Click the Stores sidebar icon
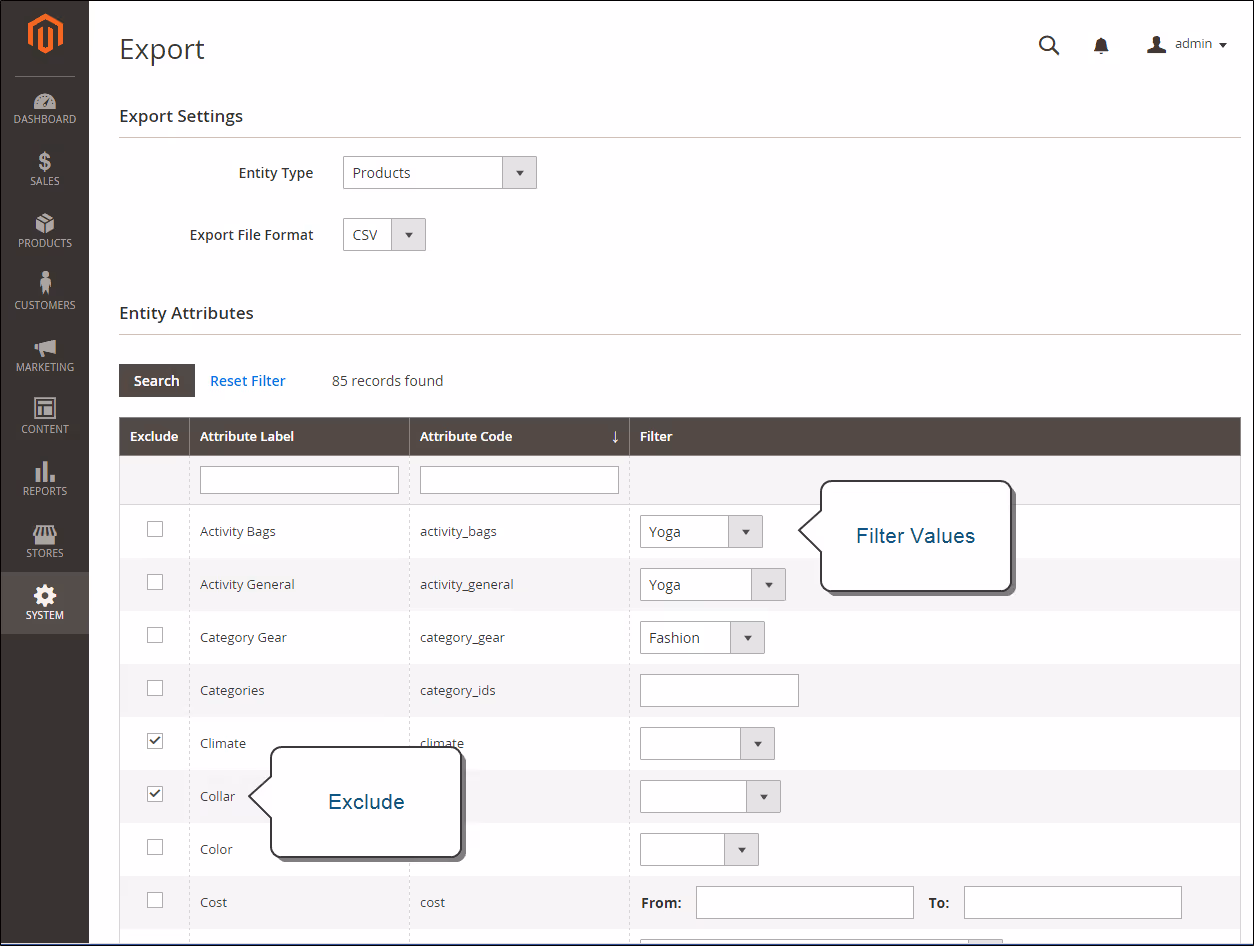The width and height of the screenshot is (1254, 946). point(44,540)
